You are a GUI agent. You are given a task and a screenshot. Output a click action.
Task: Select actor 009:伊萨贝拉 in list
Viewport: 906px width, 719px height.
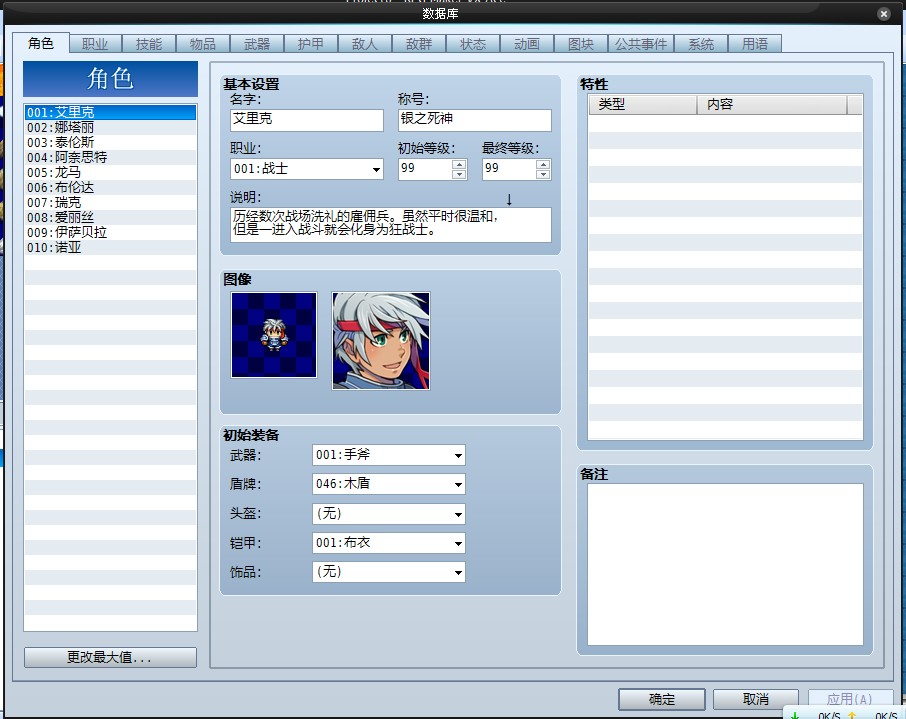point(110,232)
